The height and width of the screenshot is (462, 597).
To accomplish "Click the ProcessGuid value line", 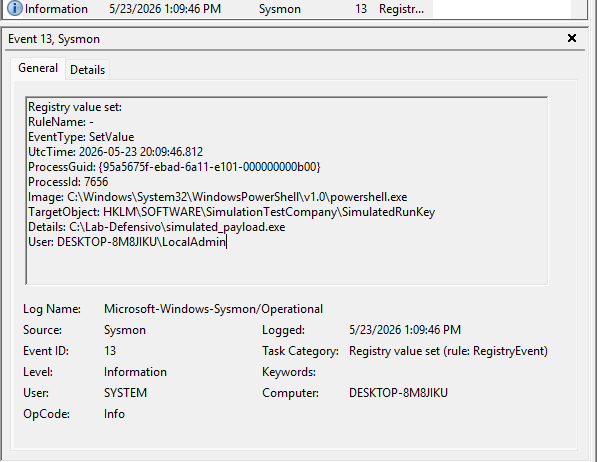I will coord(174,167).
